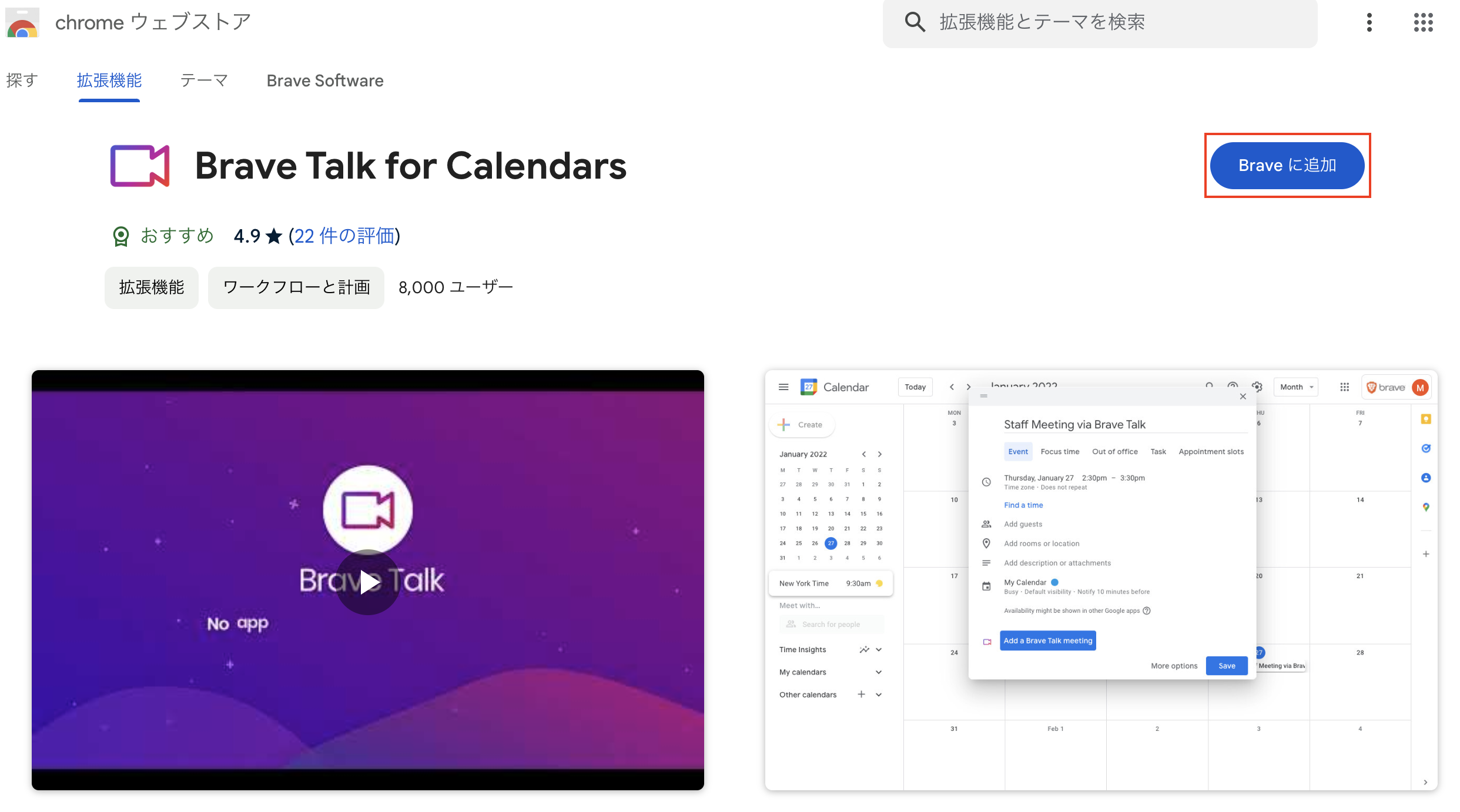This screenshot has height=812, width=1460.
Task: Focus the 拡張機能とテーマを検索 search field
Action: (1100, 22)
